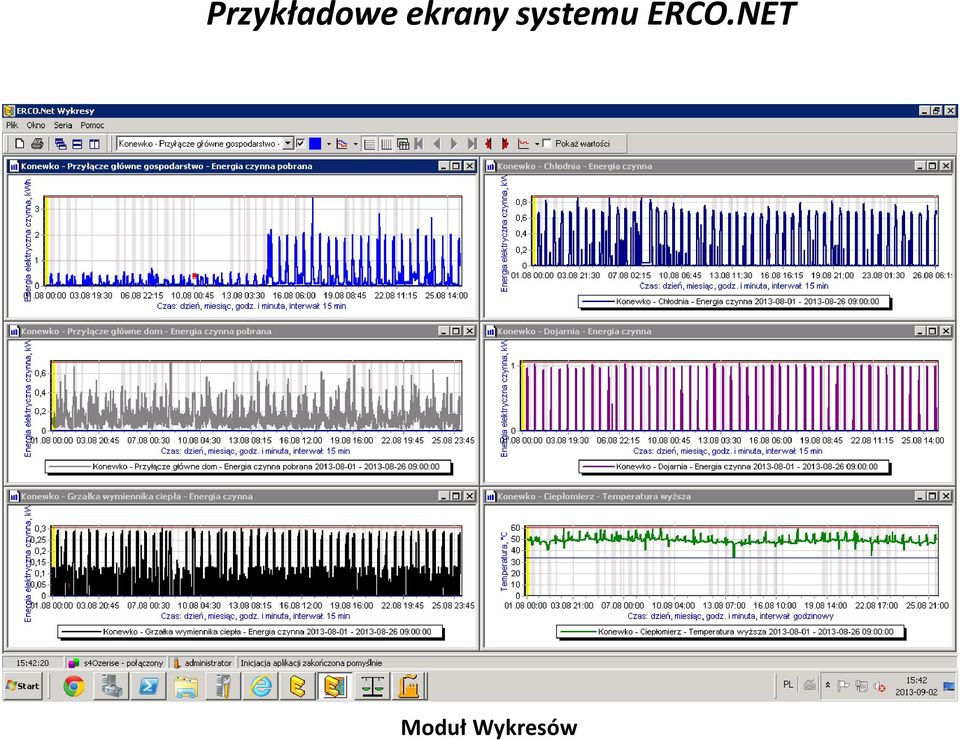Open Windows Explorer folder taskbar icon
Viewport: 960px width, 740px height.
tap(186, 686)
